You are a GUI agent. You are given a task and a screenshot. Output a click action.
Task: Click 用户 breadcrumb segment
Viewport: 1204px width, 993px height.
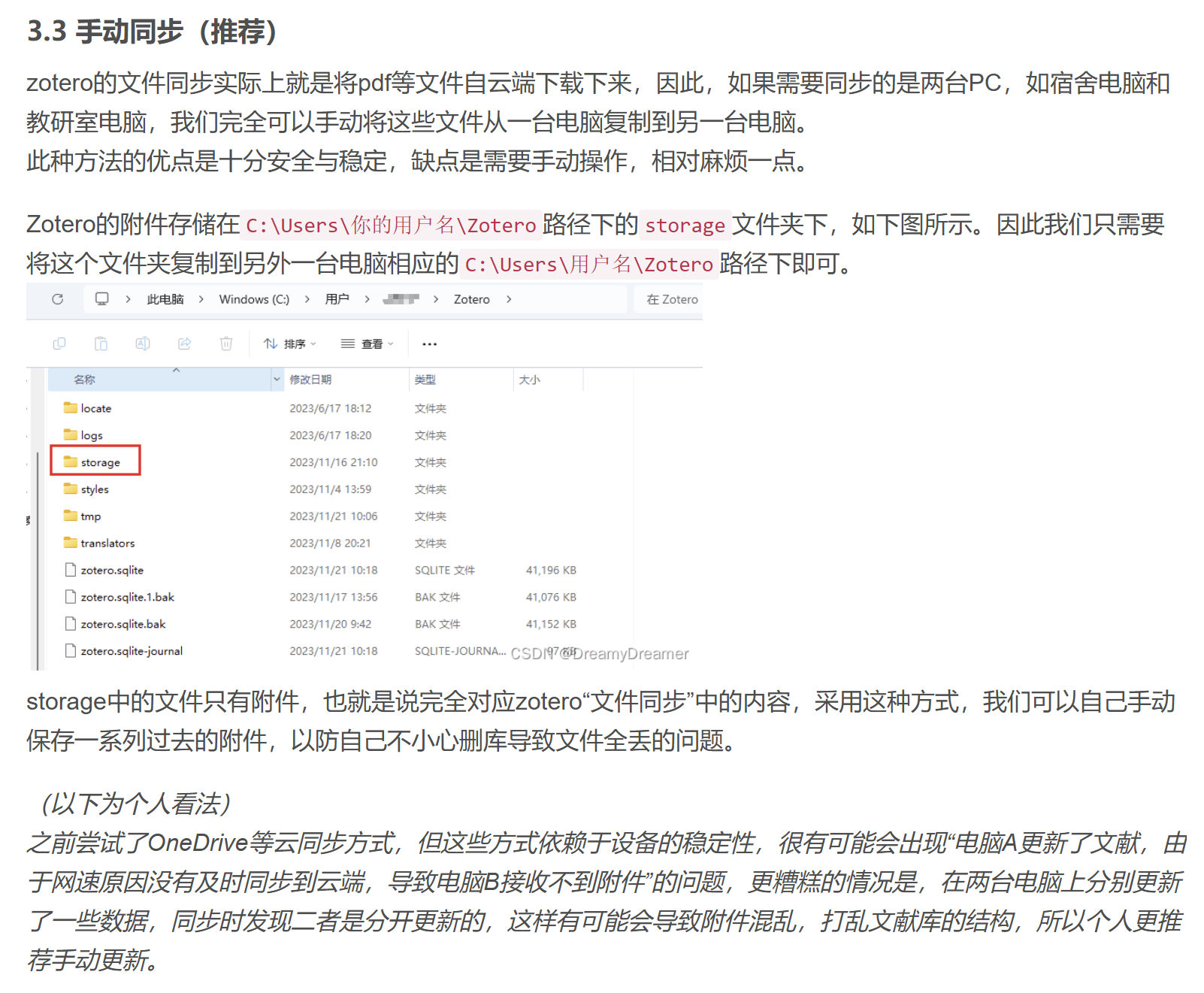click(337, 299)
